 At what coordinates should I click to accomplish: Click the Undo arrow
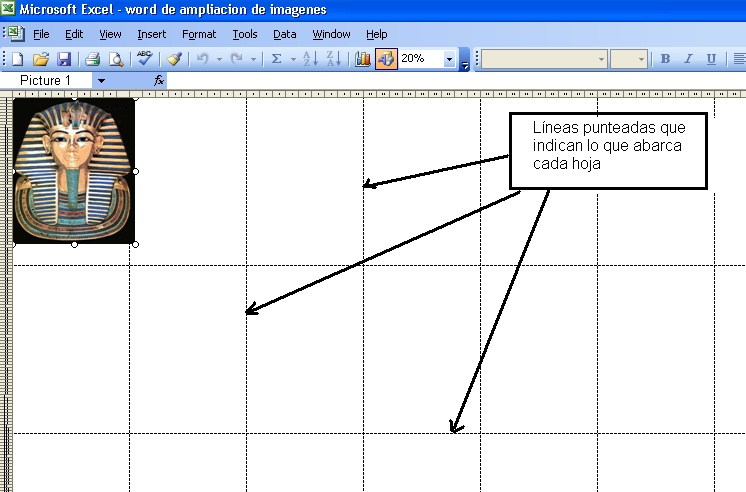coord(203,59)
